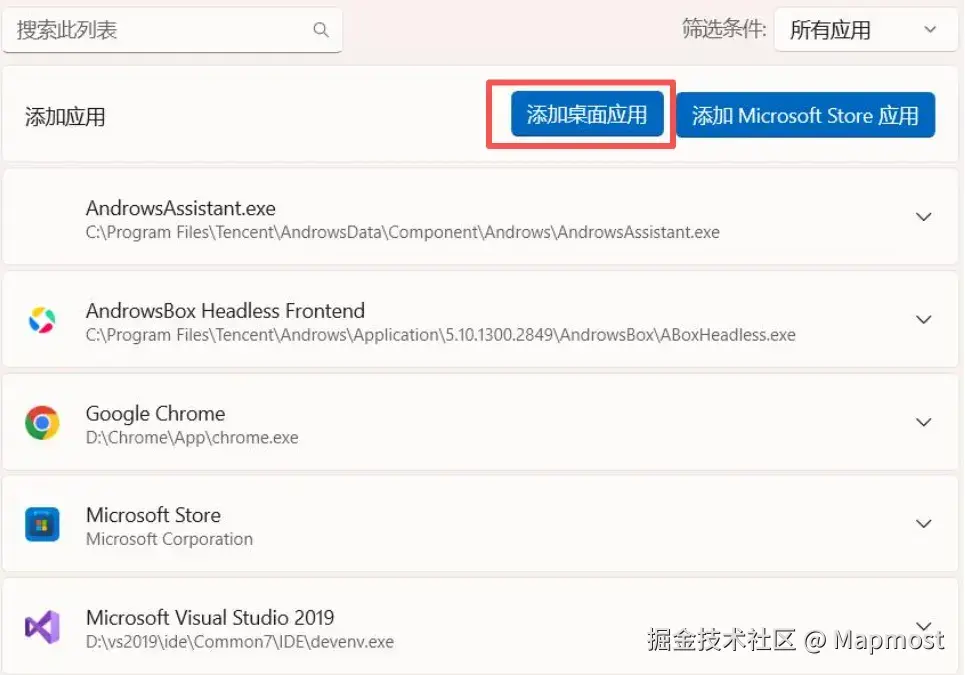Click the Google Chrome app icon
This screenshot has width=965, height=675.
point(42,422)
